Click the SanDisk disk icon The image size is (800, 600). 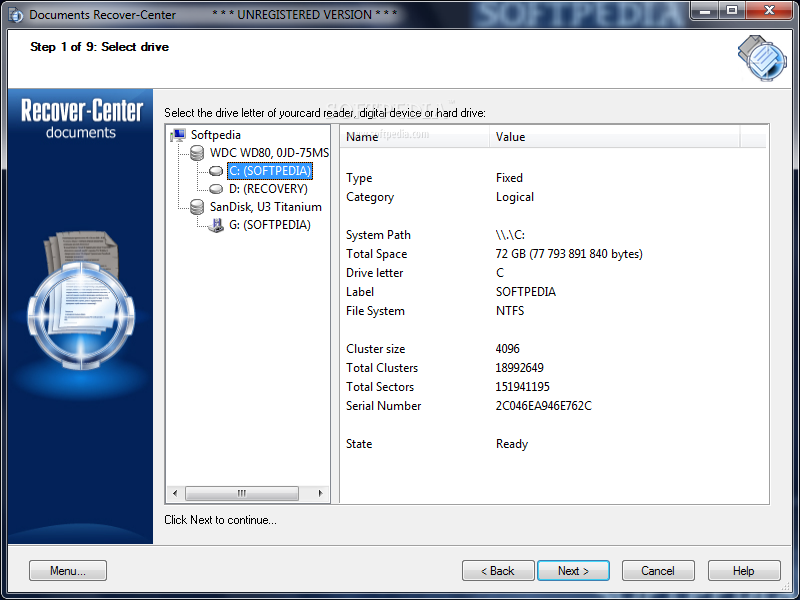(x=197, y=207)
